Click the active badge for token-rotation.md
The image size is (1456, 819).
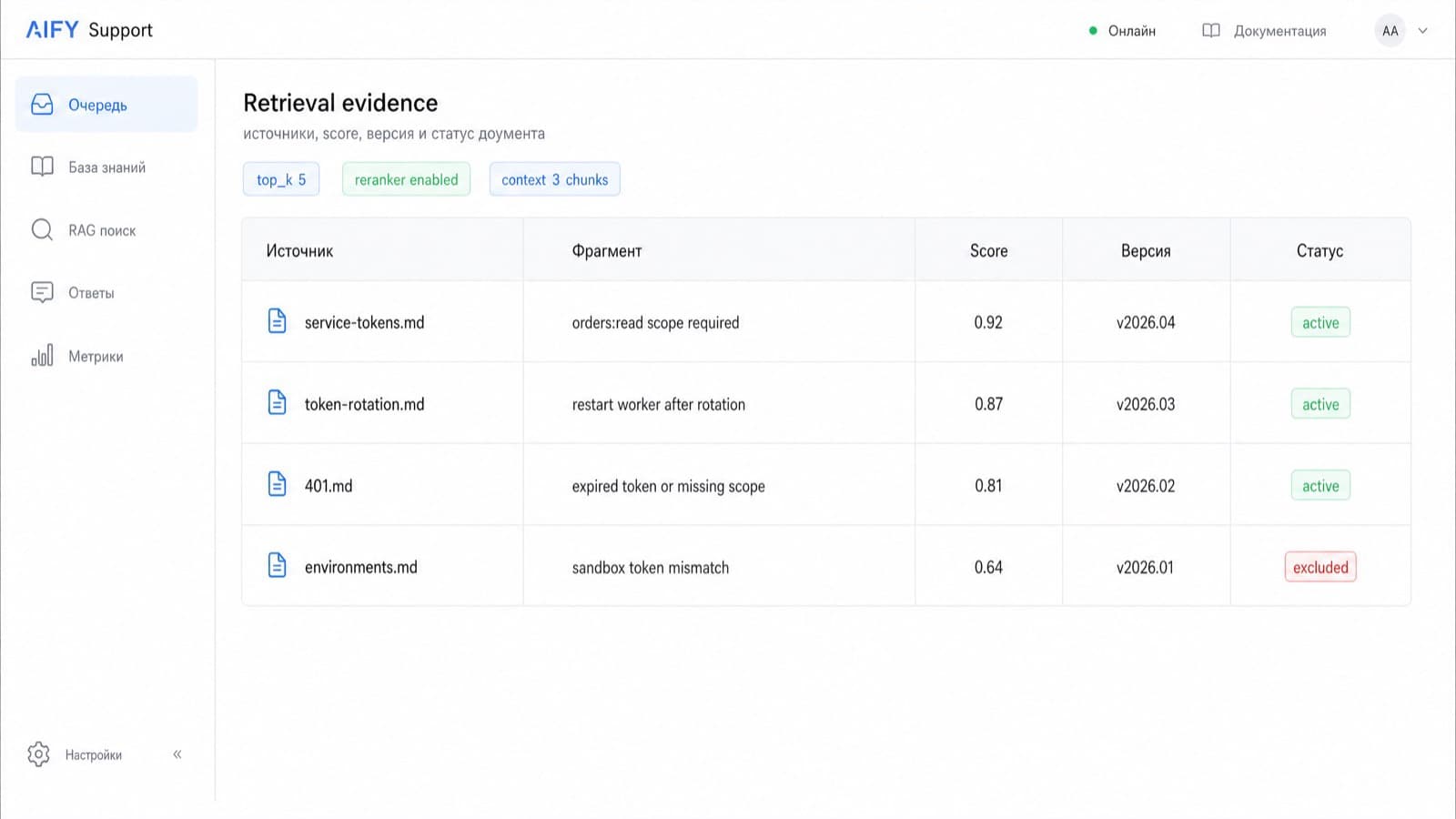1320,404
